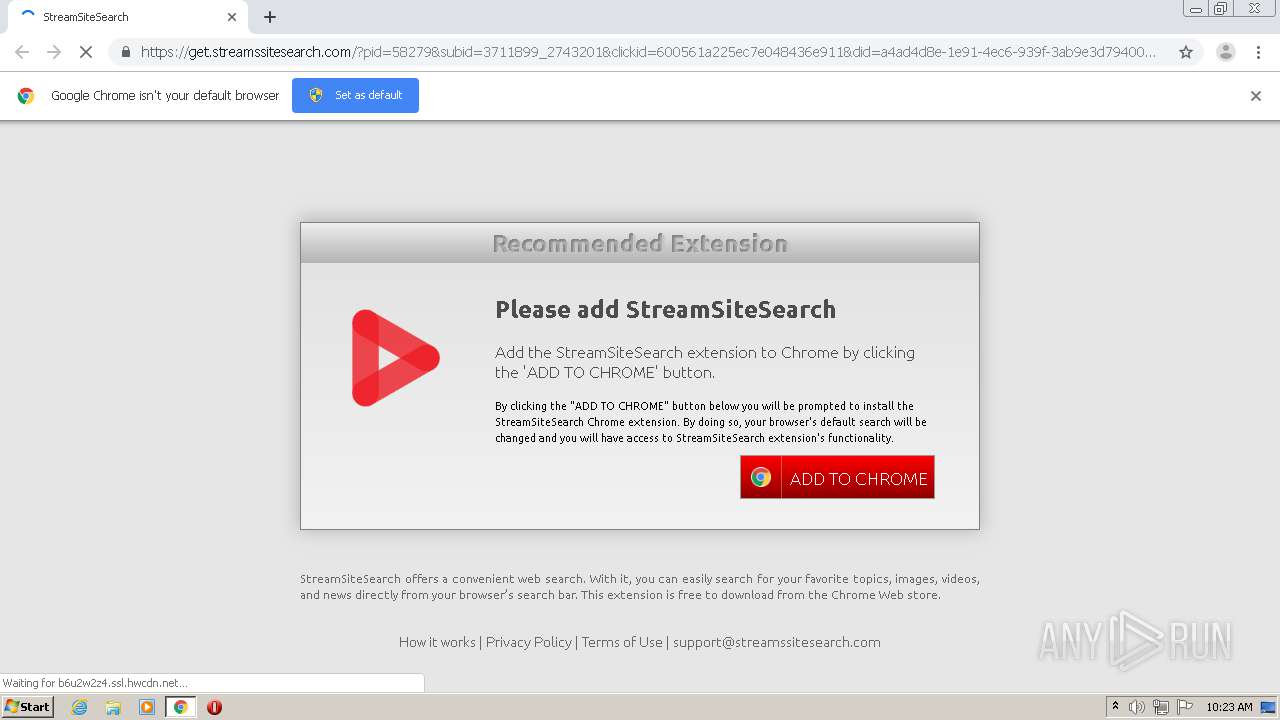The height and width of the screenshot is (720, 1280).
Task: Click the padlock site info icon
Action: pos(125,52)
